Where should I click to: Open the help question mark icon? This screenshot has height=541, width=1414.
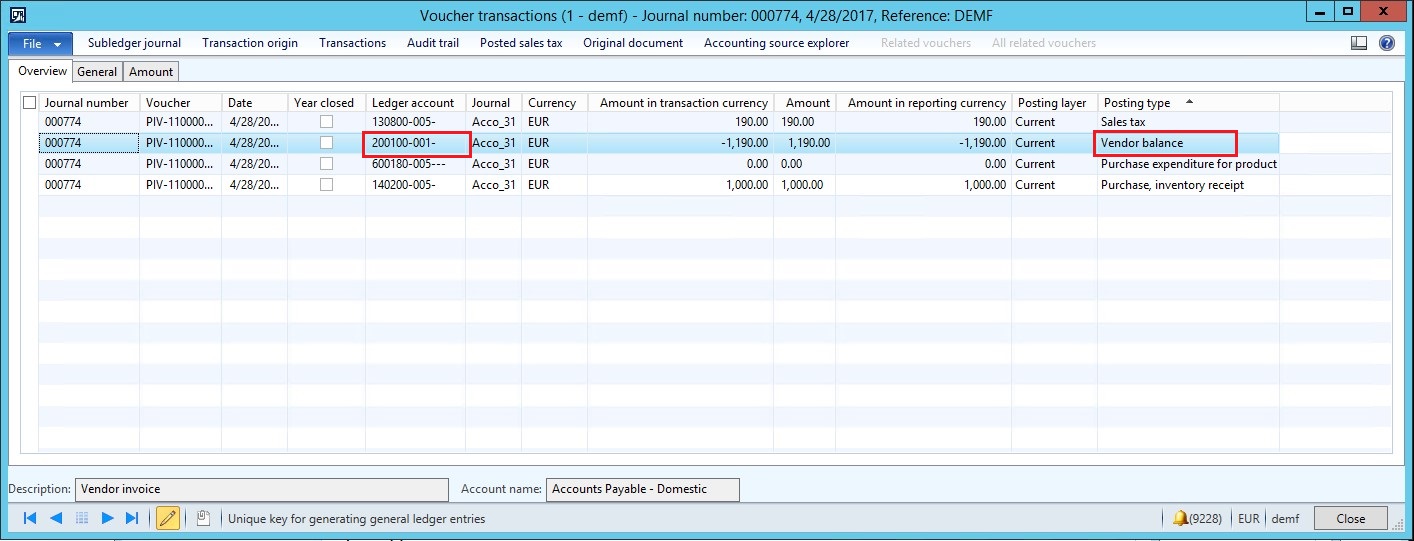tap(1387, 43)
